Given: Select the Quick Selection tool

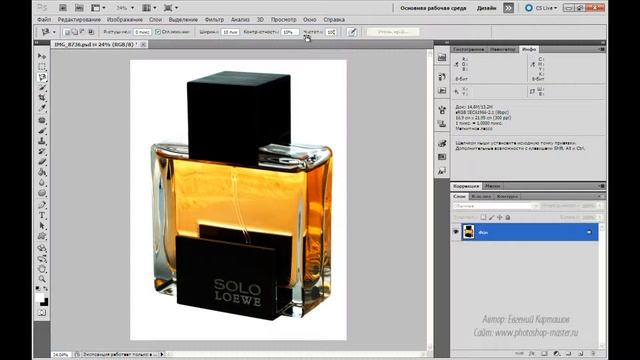Looking at the screenshot, I should tap(42, 88).
